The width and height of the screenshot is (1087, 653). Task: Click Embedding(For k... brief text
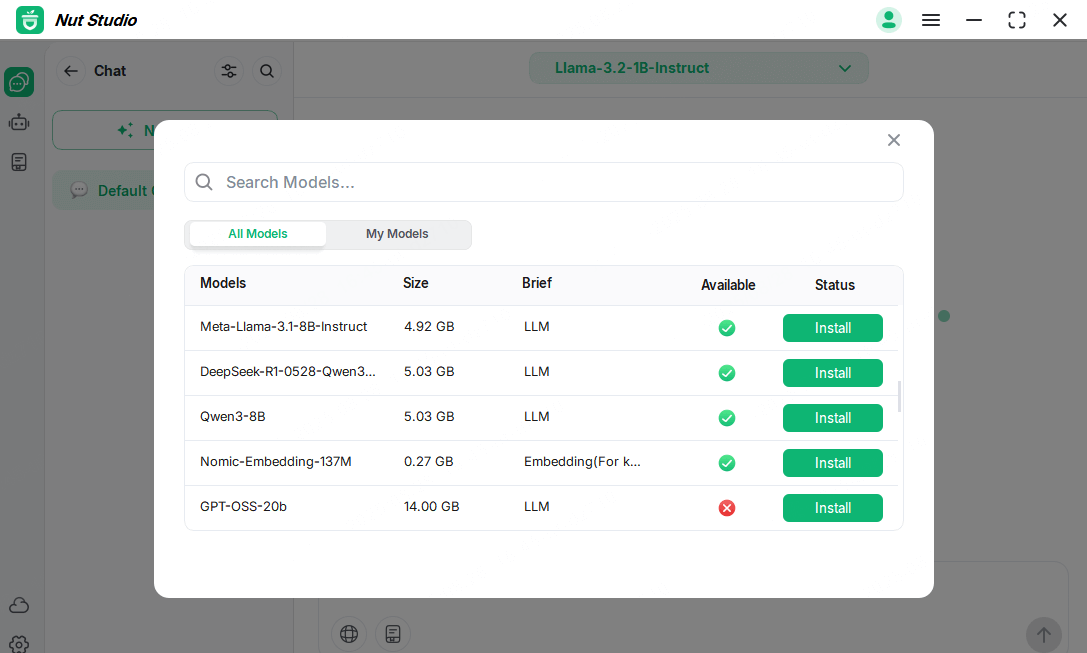coord(582,462)
